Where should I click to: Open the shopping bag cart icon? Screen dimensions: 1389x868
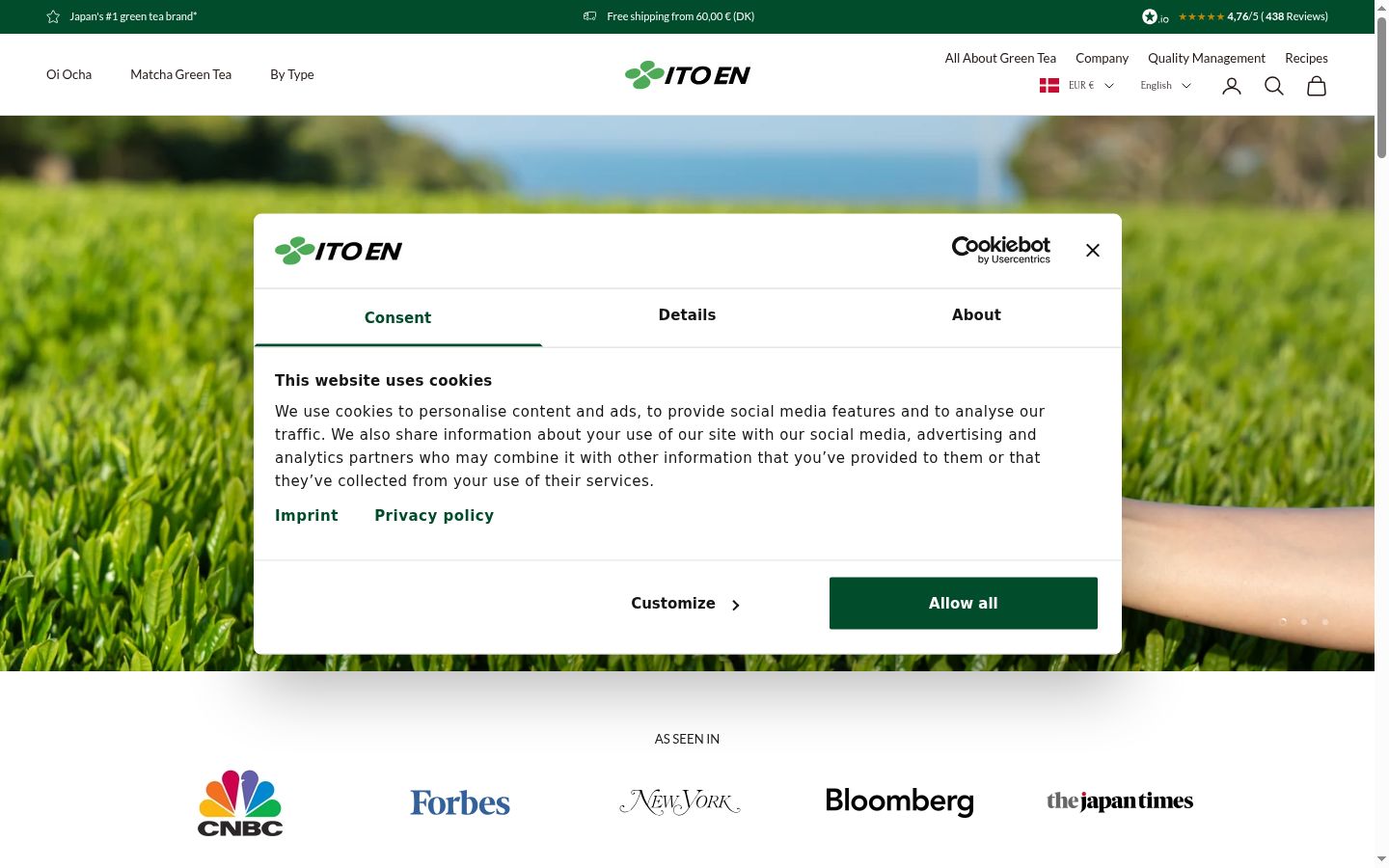[x=1317, y=87]
